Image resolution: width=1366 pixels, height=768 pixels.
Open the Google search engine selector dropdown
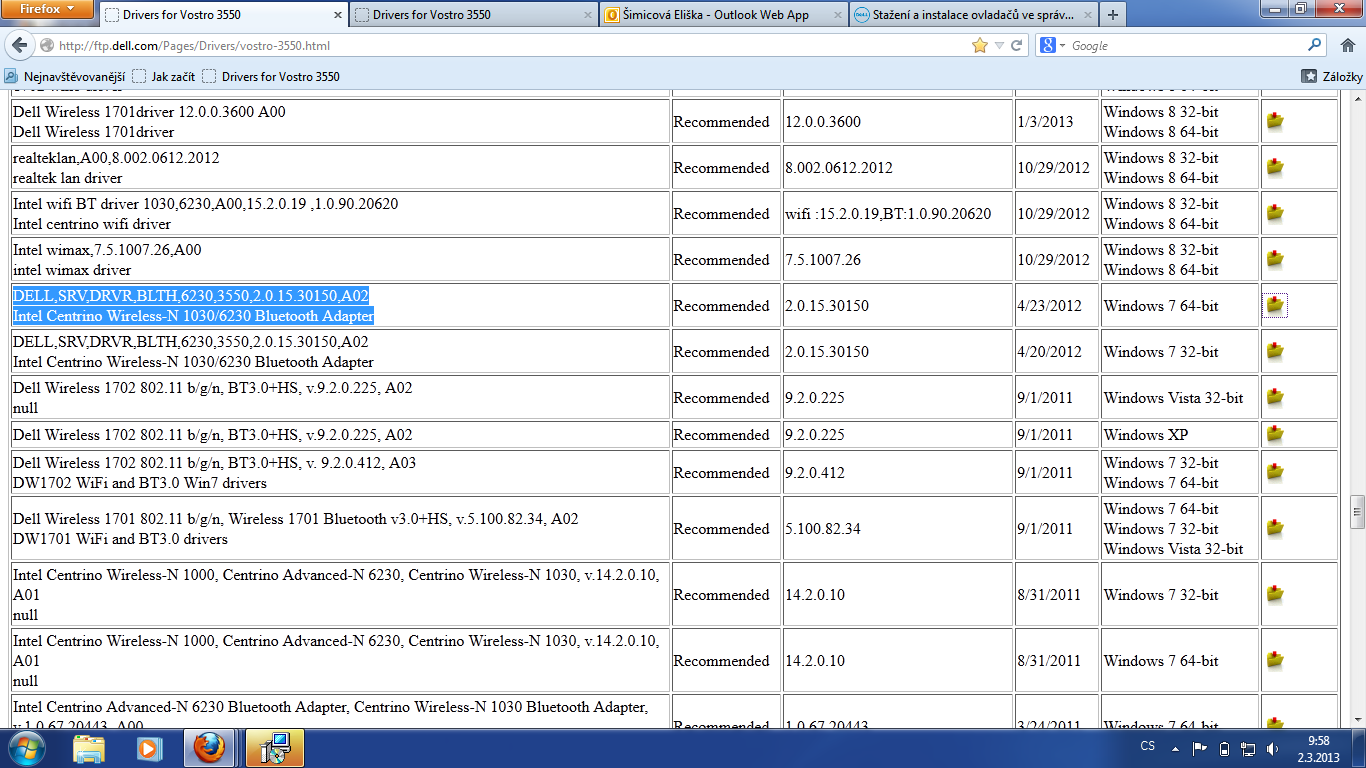(x=1052, y=46)
